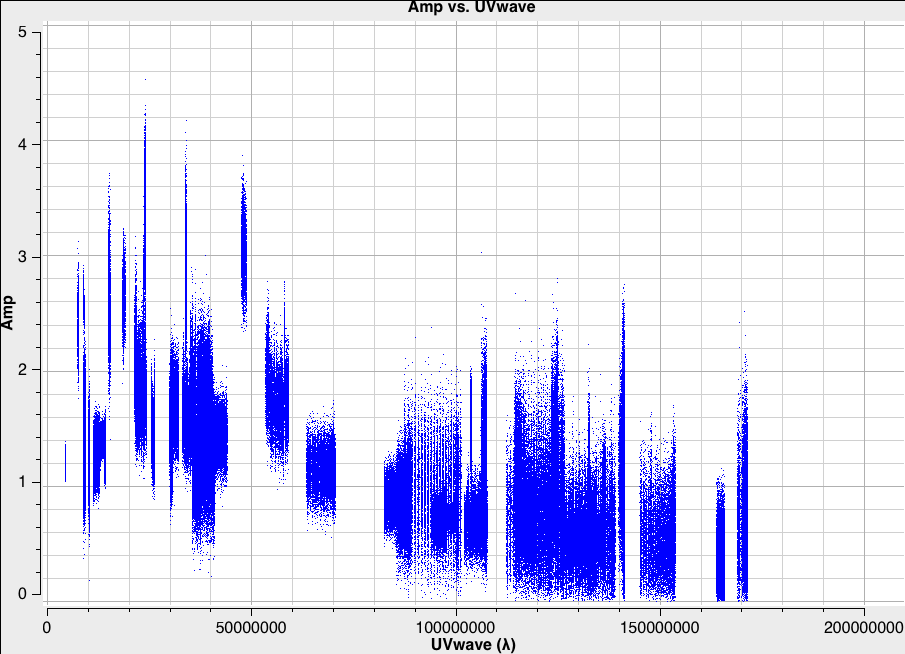
Task: Click the x-axis tick value 100000000
Action: [456, 627]
